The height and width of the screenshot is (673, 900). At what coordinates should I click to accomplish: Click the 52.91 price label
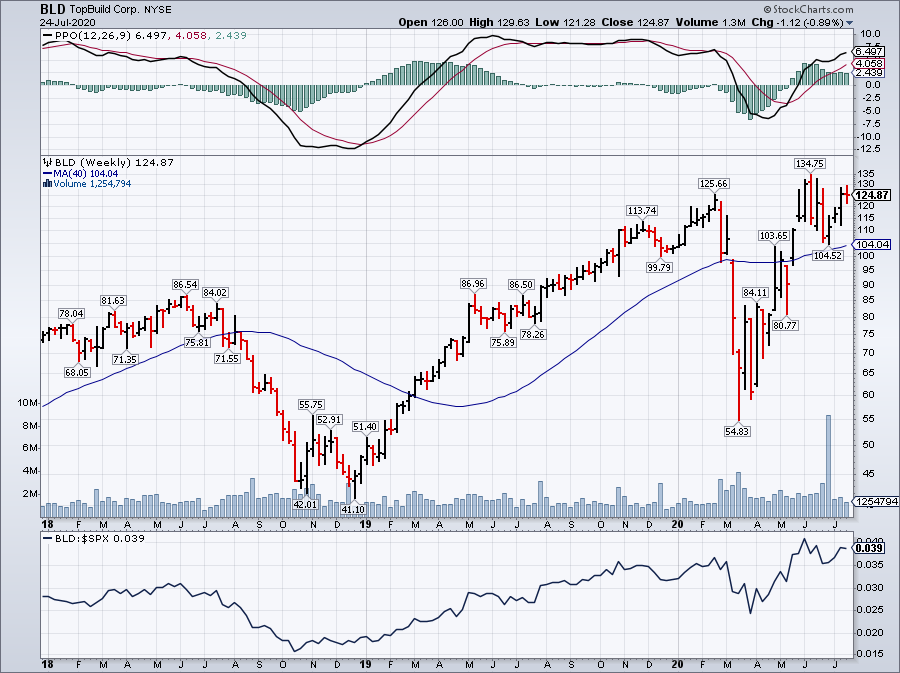click(329, 419)
